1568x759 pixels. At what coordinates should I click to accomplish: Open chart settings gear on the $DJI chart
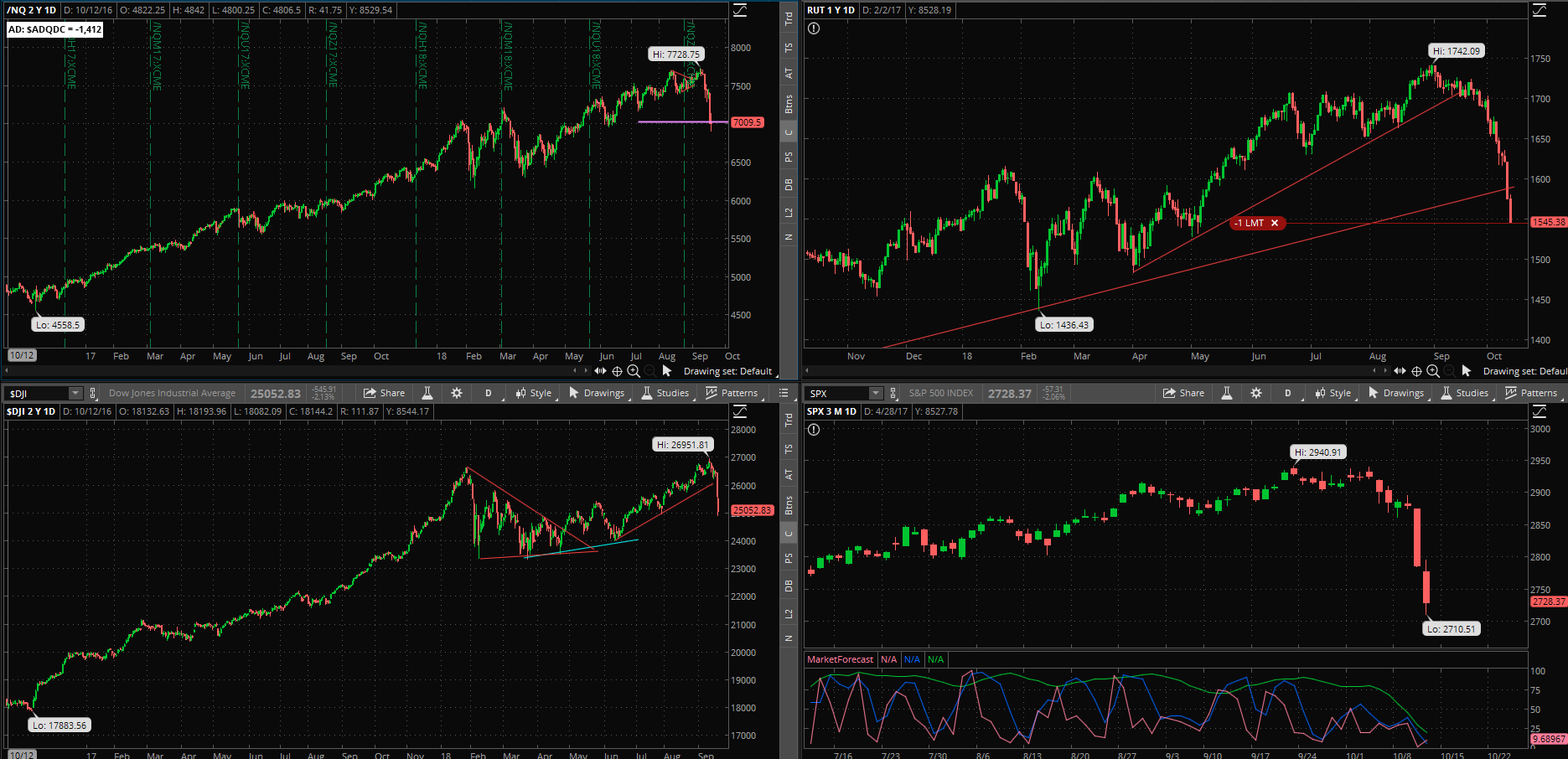457,393
